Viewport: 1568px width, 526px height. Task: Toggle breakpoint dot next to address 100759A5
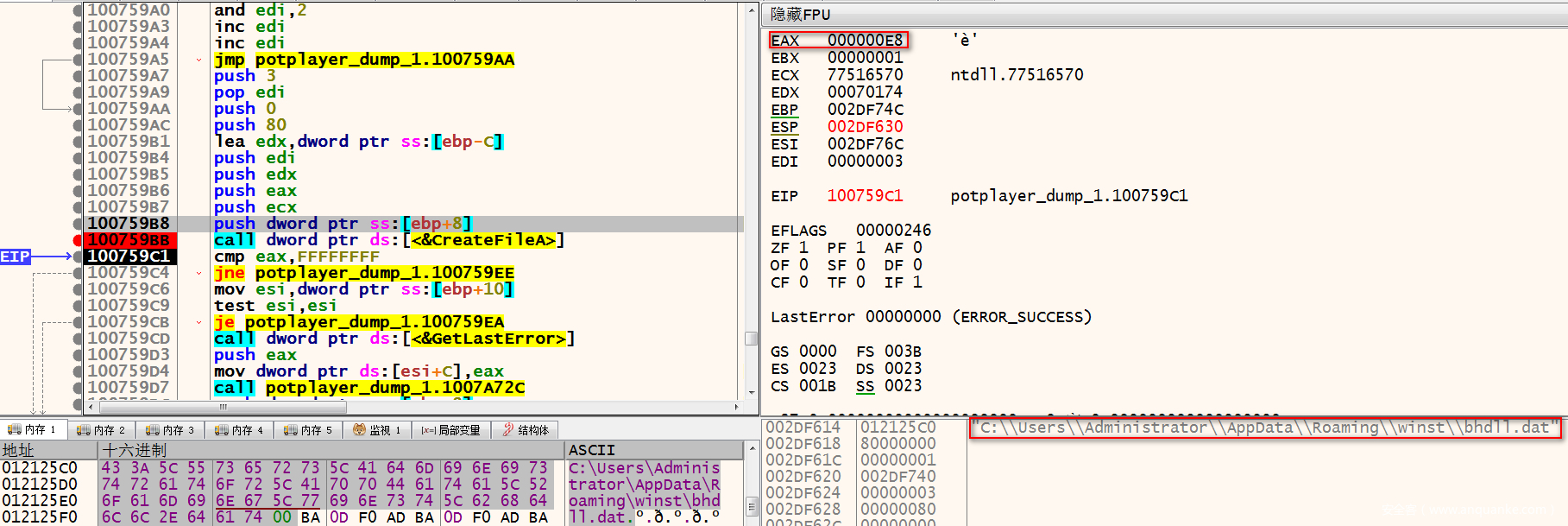tap(78, 60)
